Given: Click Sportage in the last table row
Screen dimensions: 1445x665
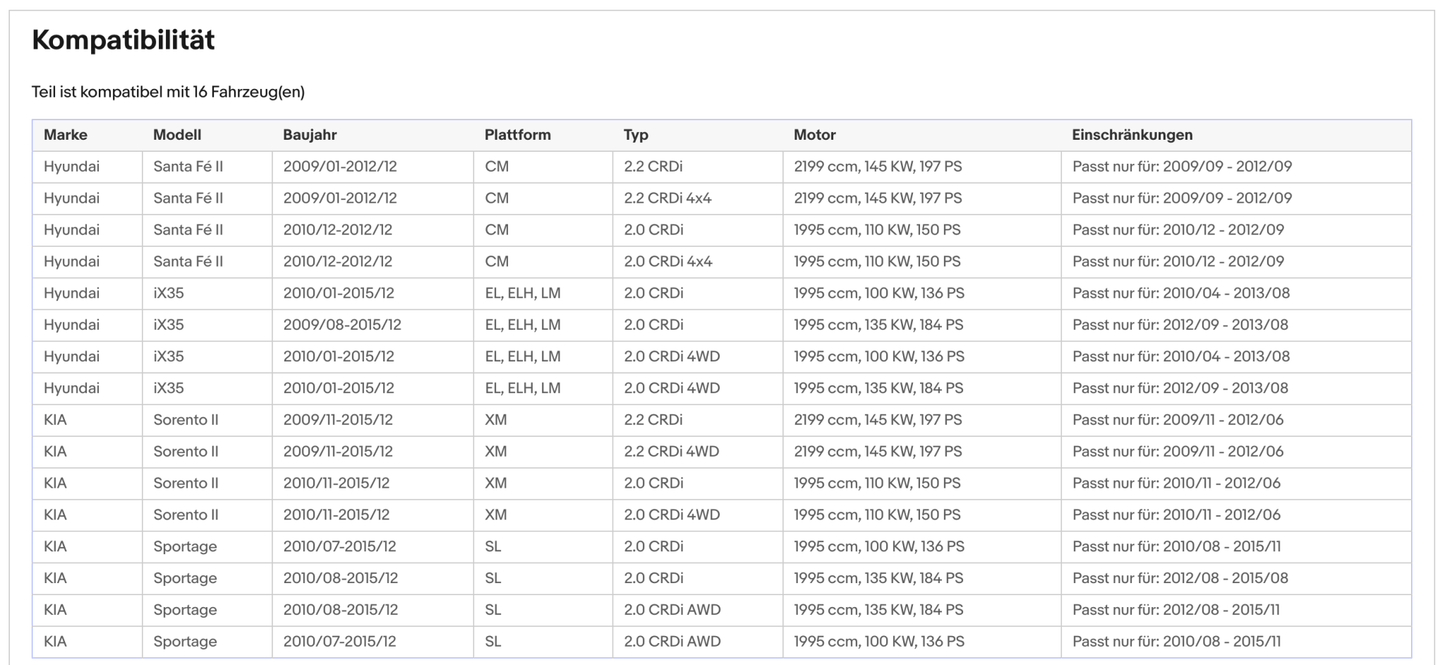Looking at the screenshot, I should tap(185, 642).
